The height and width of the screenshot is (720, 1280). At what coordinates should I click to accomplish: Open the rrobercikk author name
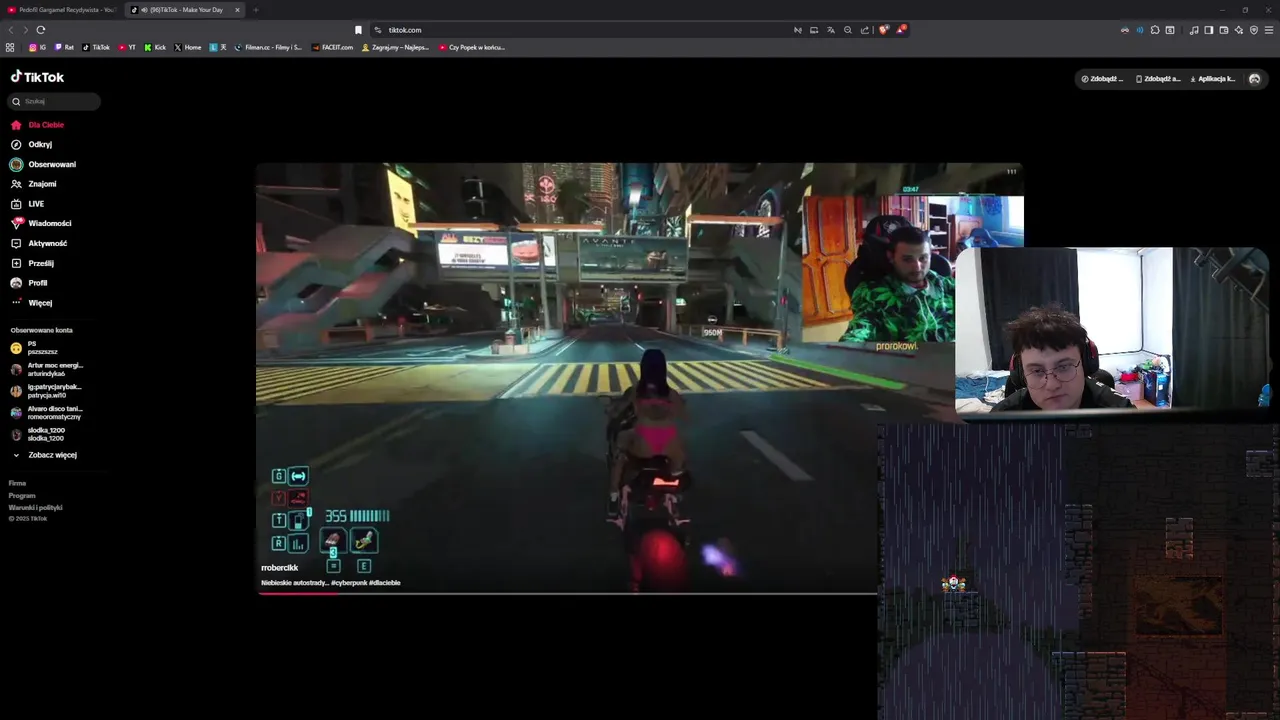tap(280, 567)
